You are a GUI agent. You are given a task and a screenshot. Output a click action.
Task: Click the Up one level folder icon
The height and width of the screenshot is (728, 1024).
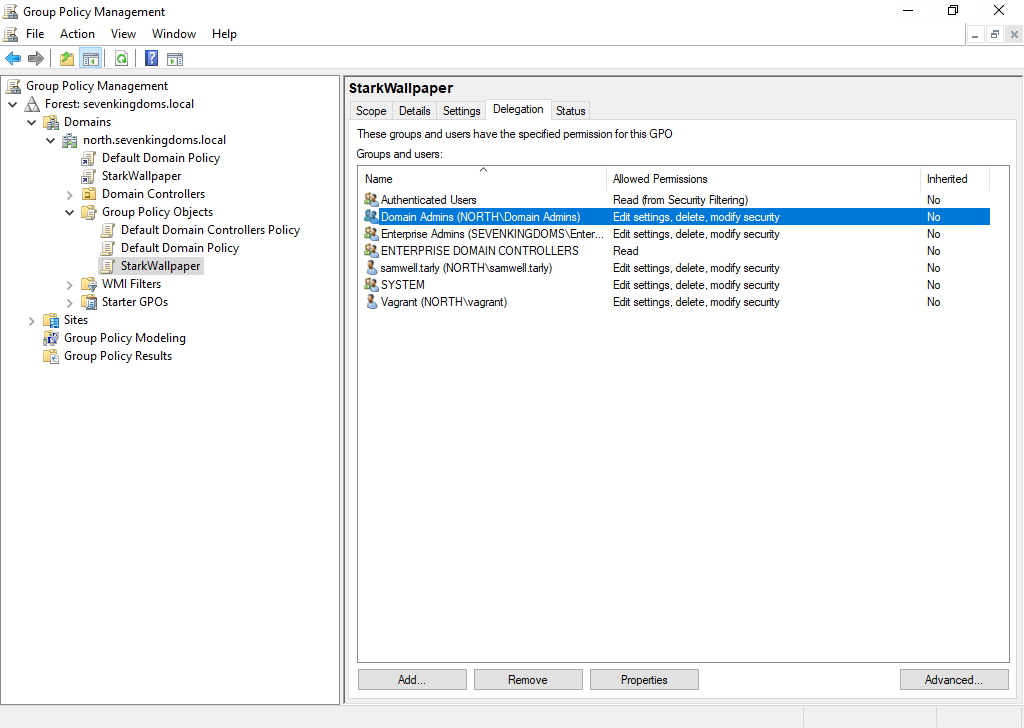(x=67, y=58)
